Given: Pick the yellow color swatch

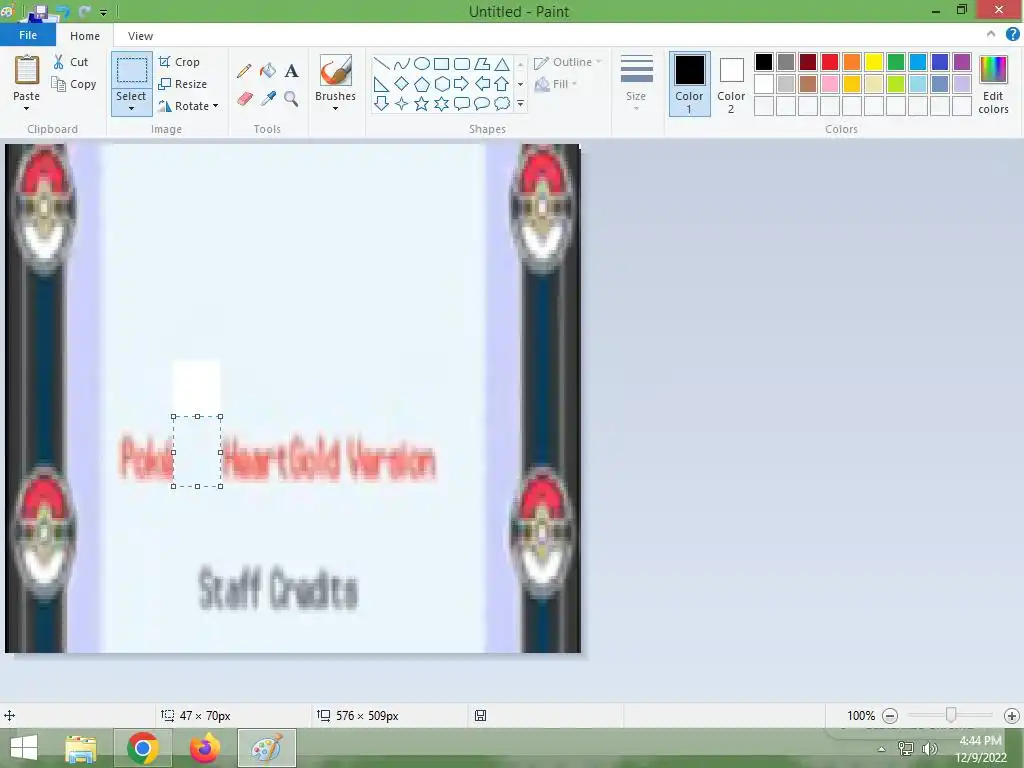Looking at the screenshot, I should 874,62.
